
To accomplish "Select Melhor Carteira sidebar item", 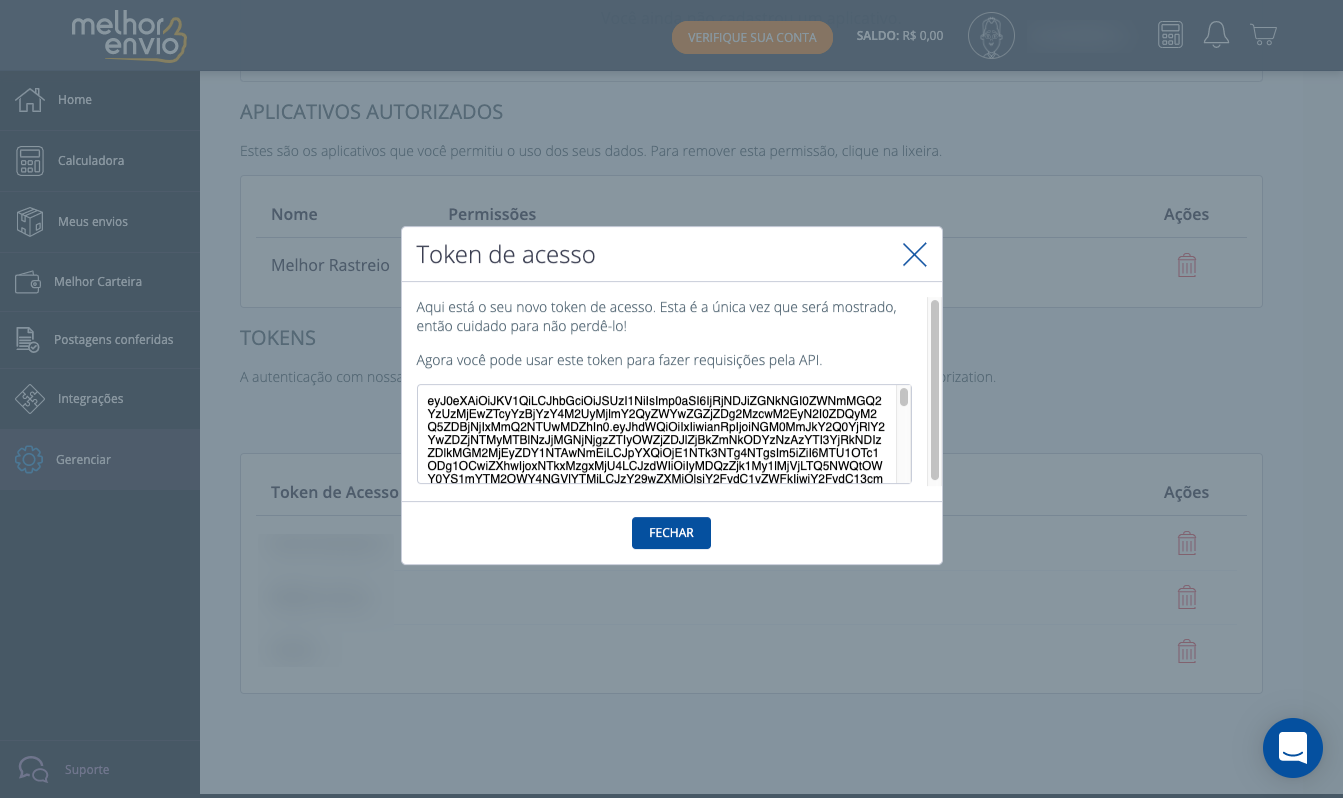I will pyautogui.click(x=97, y=282).
